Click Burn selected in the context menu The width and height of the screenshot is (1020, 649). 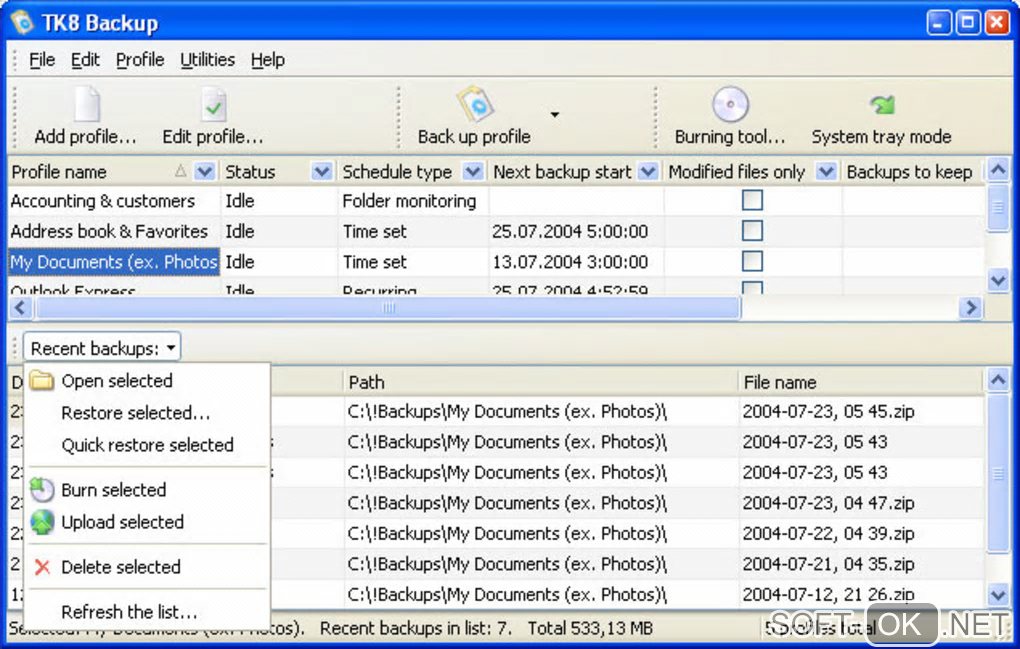[x=113, y=490]
